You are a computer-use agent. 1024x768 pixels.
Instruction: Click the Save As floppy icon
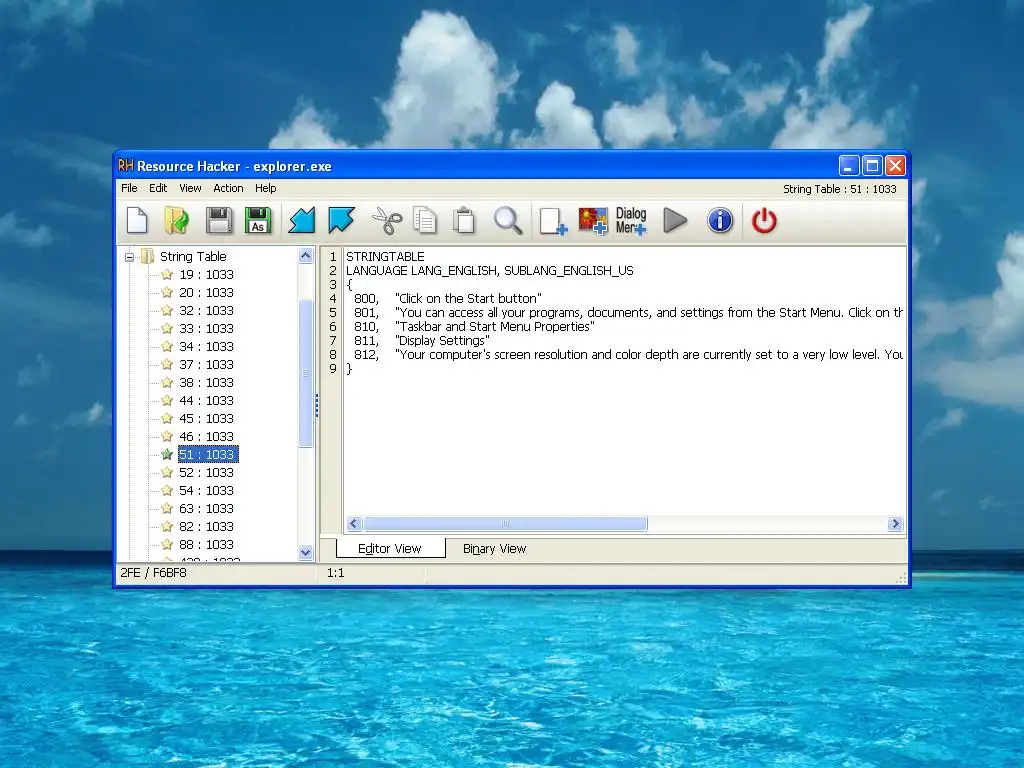(258, 220)
